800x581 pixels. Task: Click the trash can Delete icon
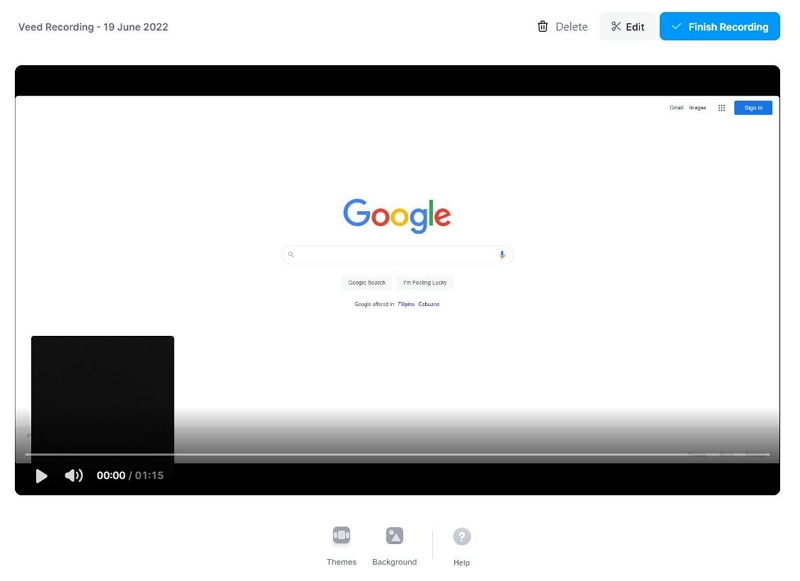coord(542,27)
